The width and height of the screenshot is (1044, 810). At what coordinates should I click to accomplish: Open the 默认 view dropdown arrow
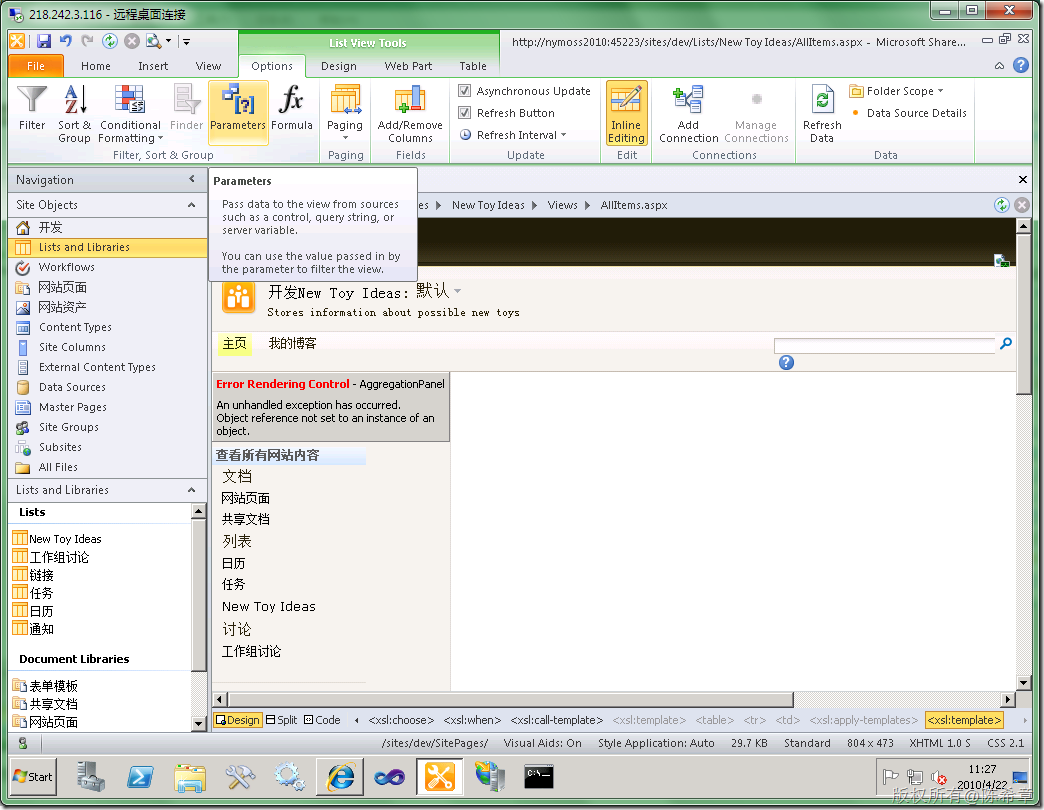tap(457, 292)
